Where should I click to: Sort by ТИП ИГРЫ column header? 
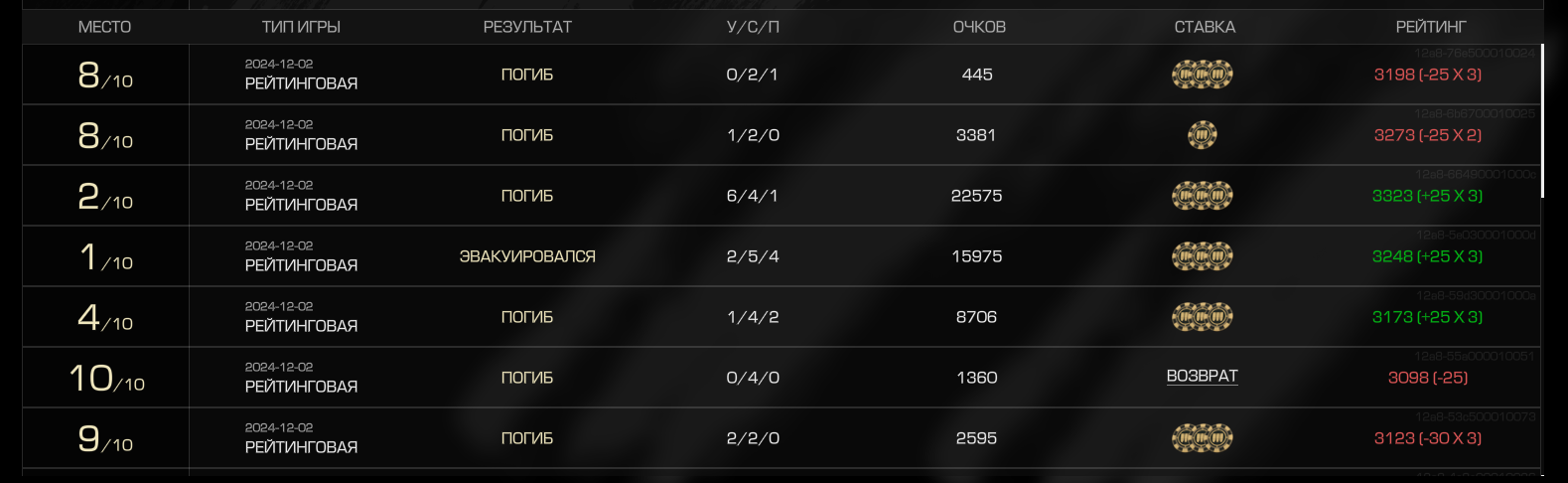coord(301,27)
